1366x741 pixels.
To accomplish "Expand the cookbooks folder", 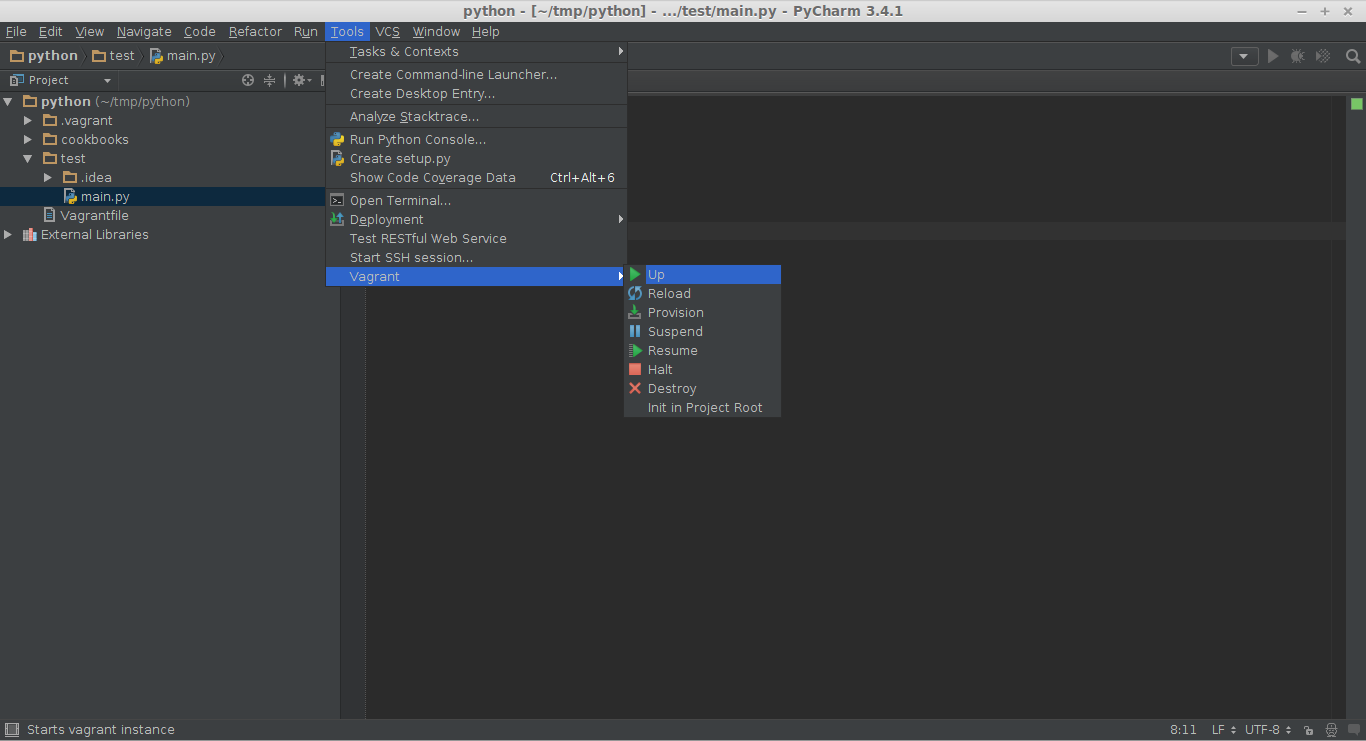I will point(28,139).
